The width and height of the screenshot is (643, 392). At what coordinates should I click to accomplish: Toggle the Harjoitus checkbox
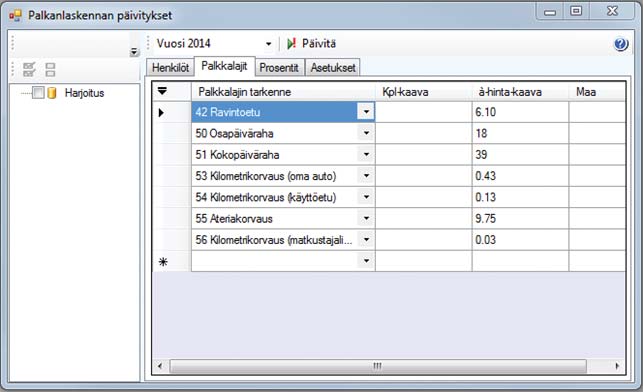38,93
